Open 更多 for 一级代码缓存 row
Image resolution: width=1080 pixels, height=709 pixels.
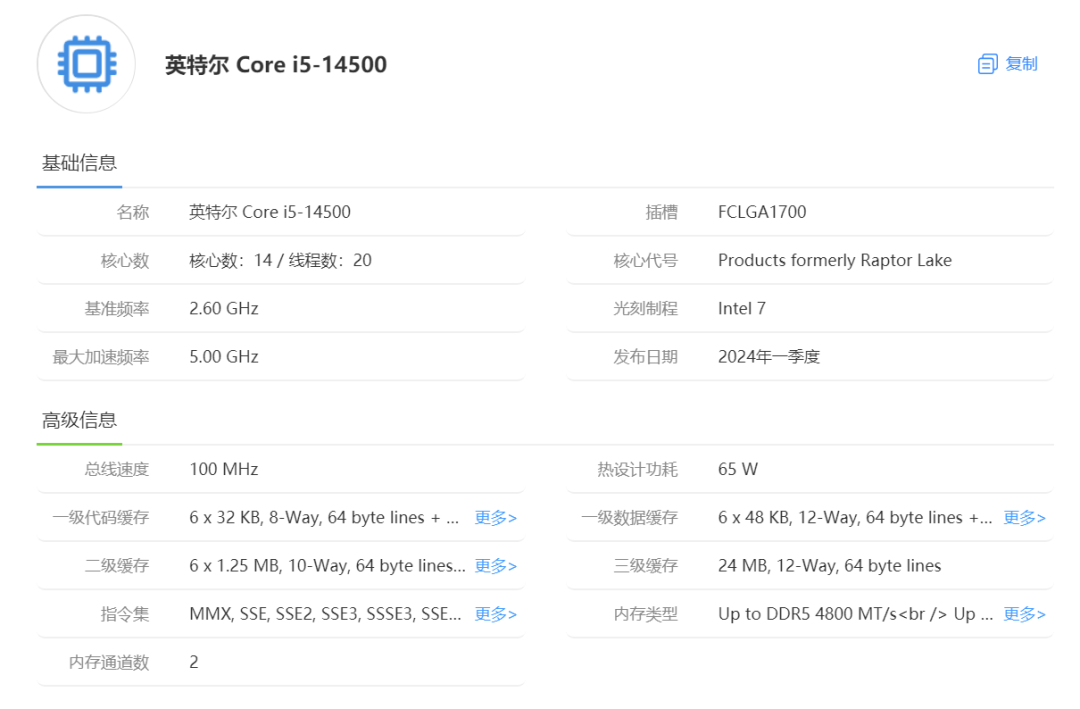click(495, 517)
